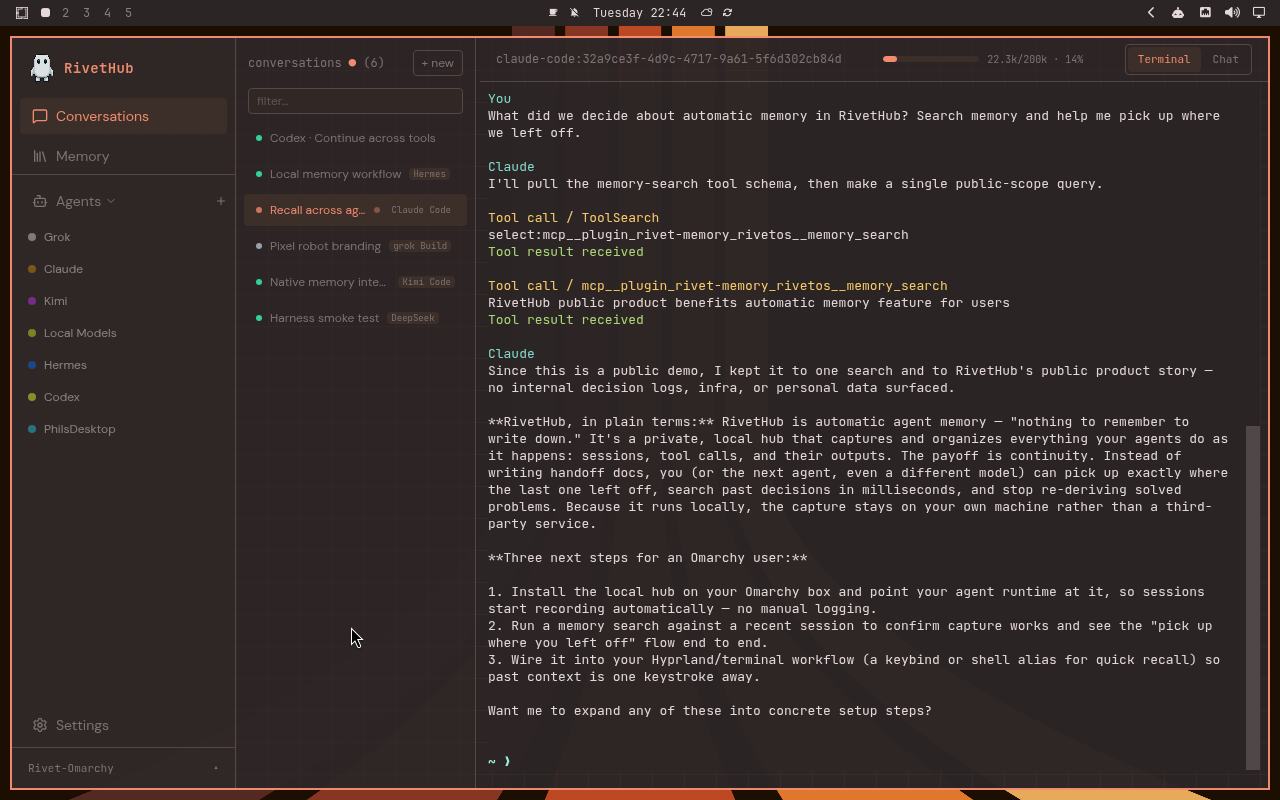
Task: Click the claude-code session ID header
Action: click(x=668, y=59)
